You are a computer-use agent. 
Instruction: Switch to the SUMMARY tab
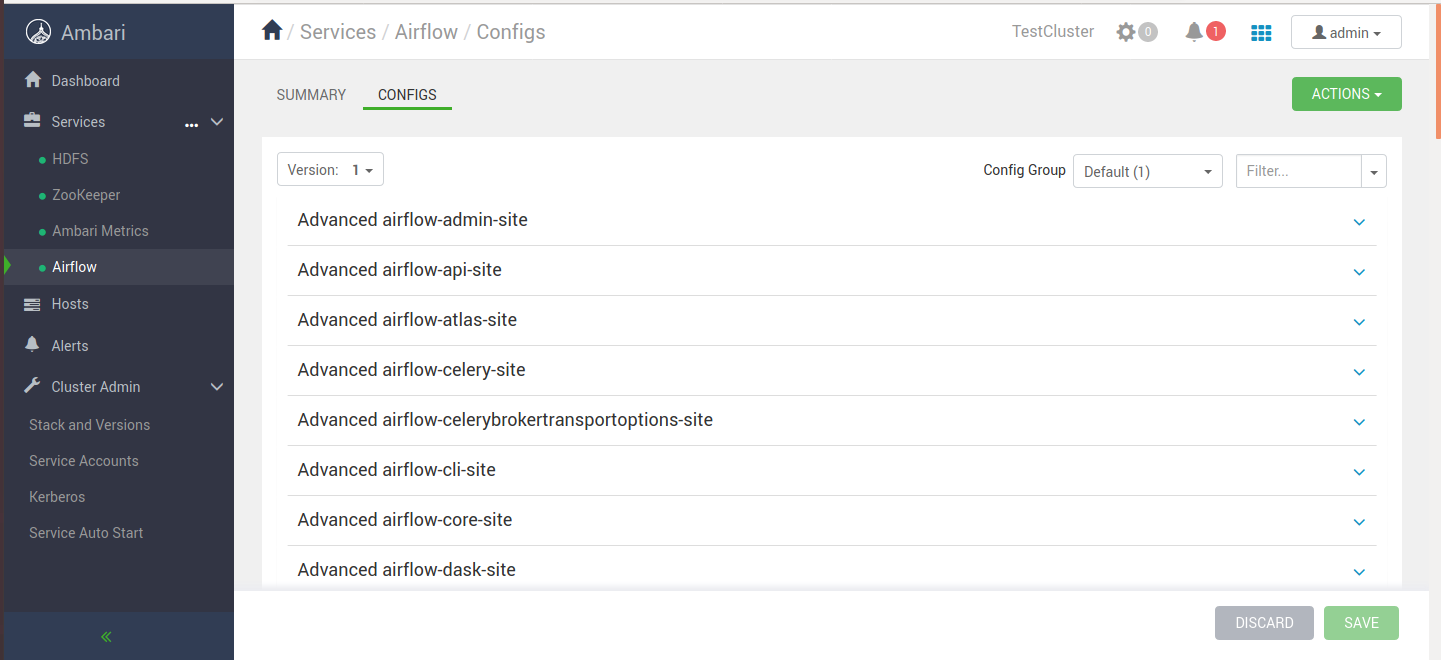[311, 95]
